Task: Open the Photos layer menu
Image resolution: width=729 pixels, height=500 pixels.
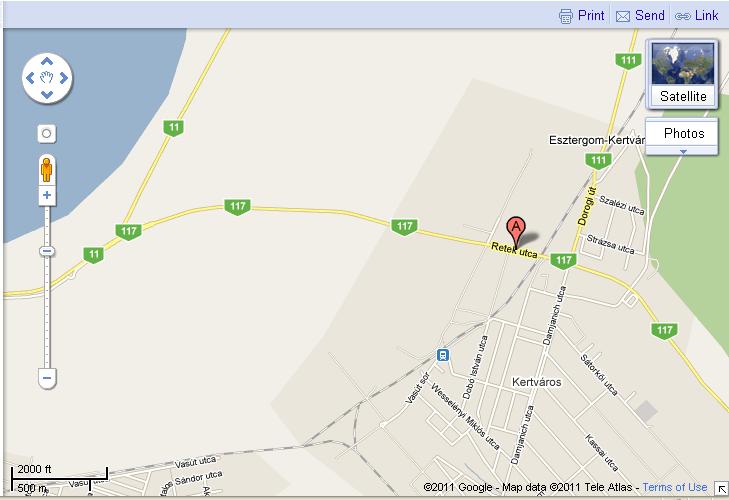Action: (683, 133)
